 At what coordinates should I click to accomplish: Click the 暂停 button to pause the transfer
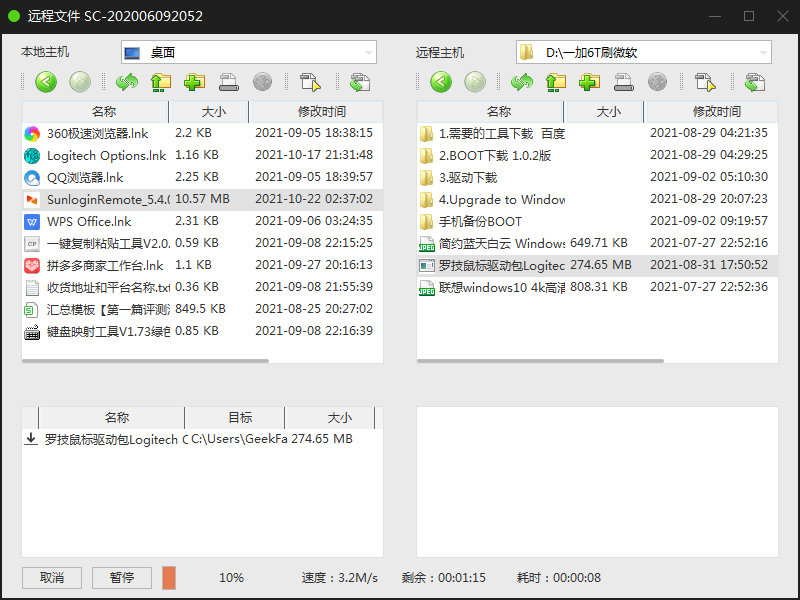(122, 578)
